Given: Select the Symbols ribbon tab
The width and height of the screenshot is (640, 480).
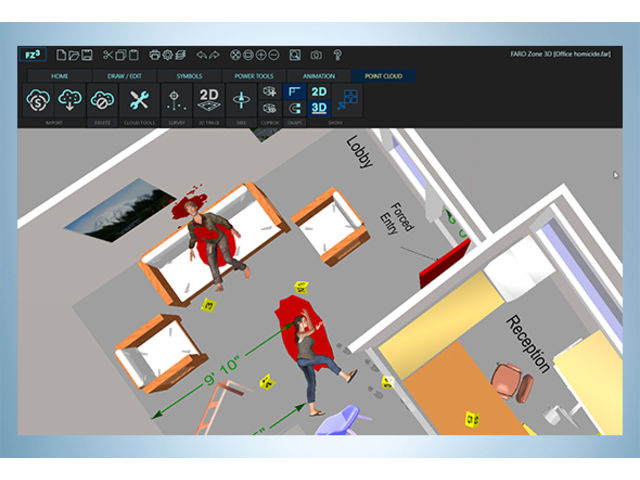Looking at the screenshot, I should (189, 76).
